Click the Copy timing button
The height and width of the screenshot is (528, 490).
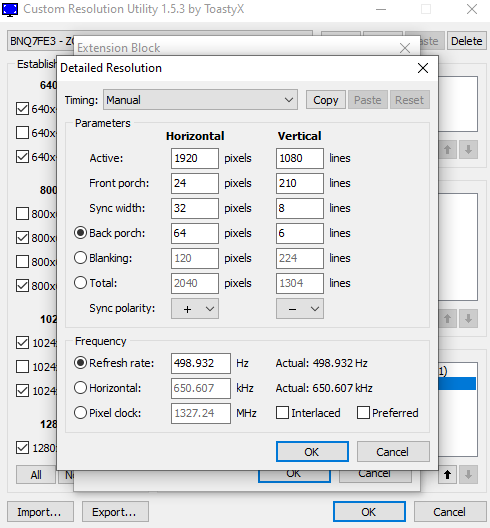click(x=326, y=100)
